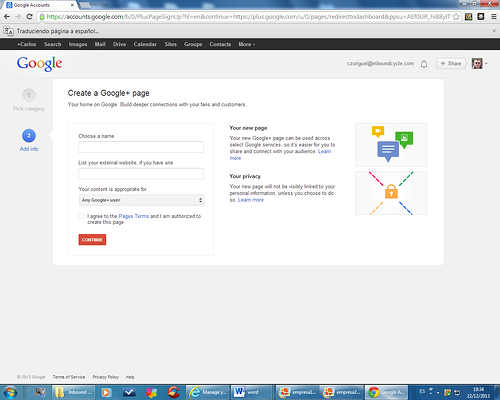The width and height of the screenshot is (500, 400).
Task: Open the notifications bell
Action: pyautogui.click(x=424, y=64)
